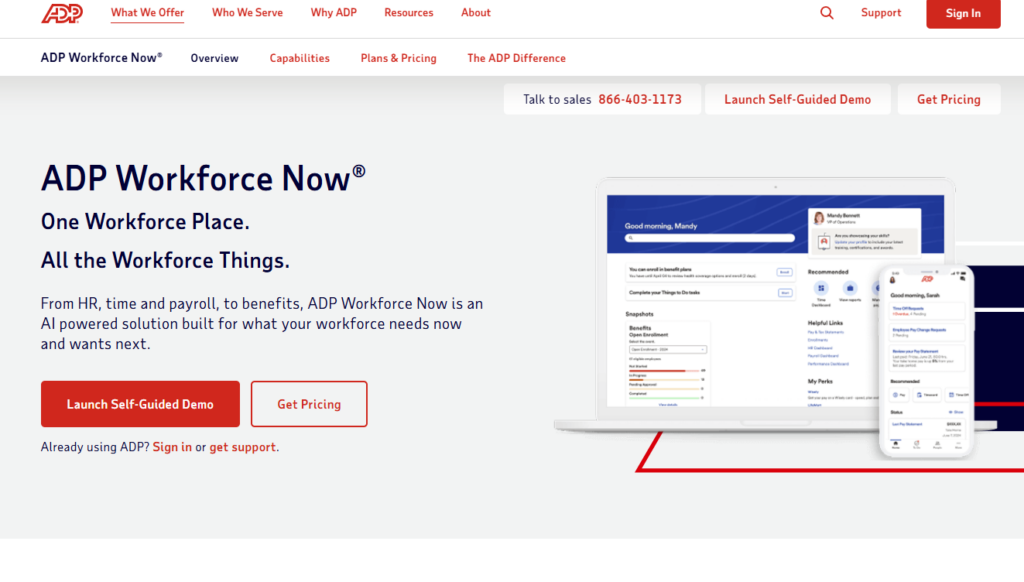Image resolution: width=1024 pixels, height=582 pixels.
Task: Switch to The ADP Difference tab
Action: pos(516,58)
